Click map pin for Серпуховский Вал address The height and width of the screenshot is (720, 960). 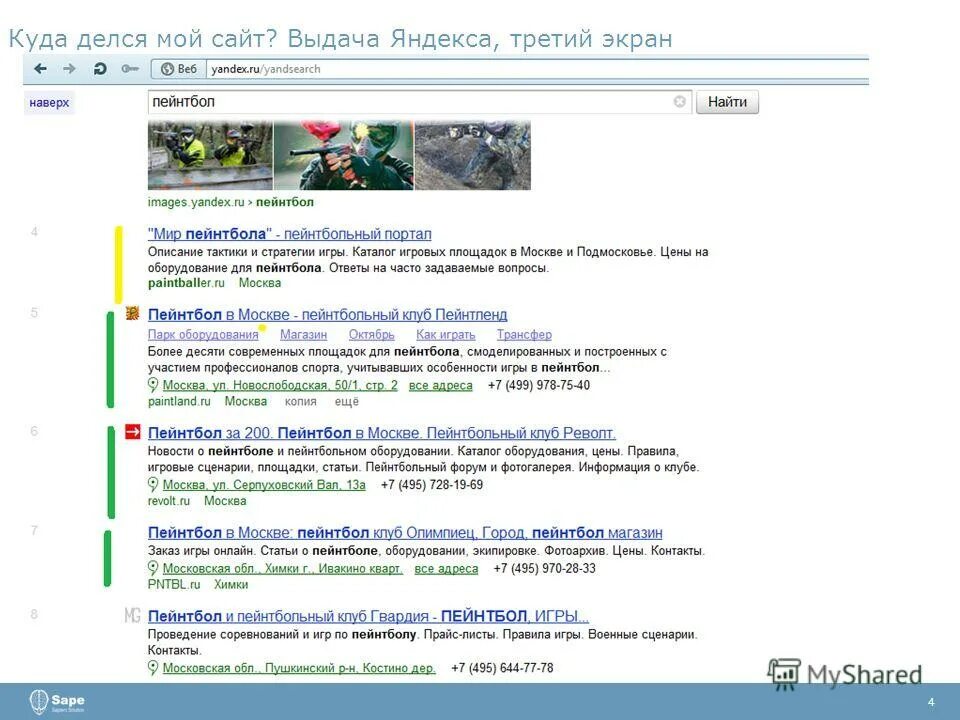pos(153,484)
